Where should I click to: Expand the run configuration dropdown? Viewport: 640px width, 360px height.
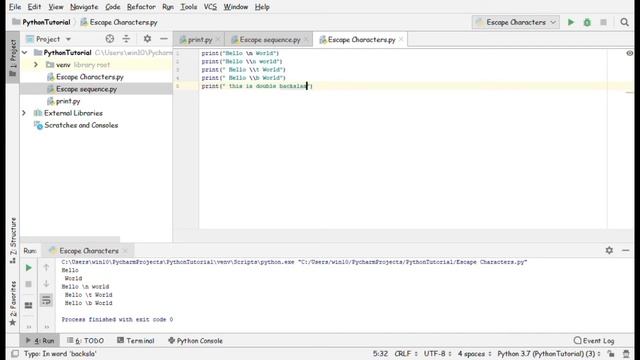pos(516,22)
